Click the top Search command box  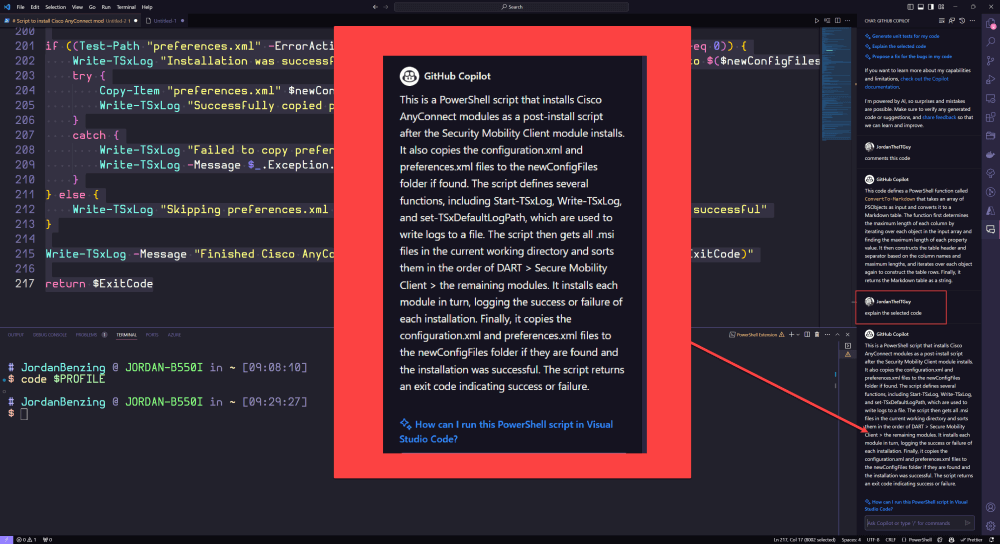511,7
